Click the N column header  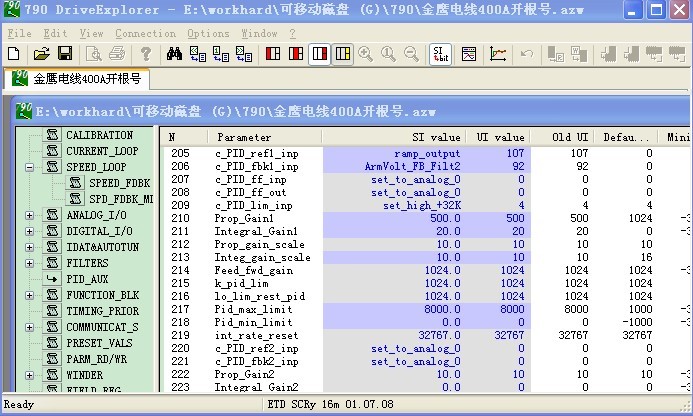pyautogui.click(x=183, y=137)
